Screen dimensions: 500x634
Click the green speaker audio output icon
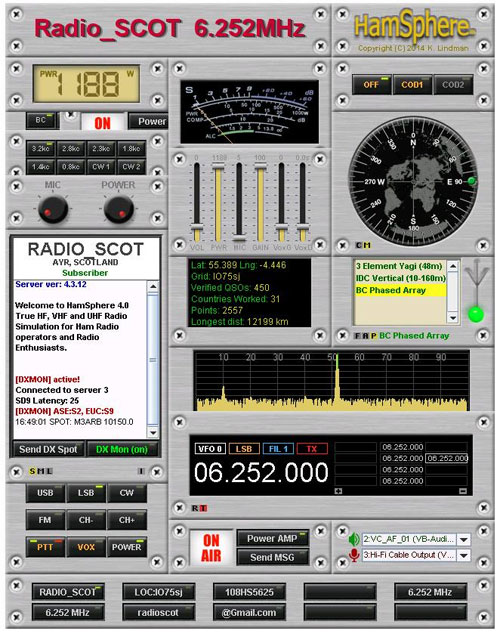354,539
